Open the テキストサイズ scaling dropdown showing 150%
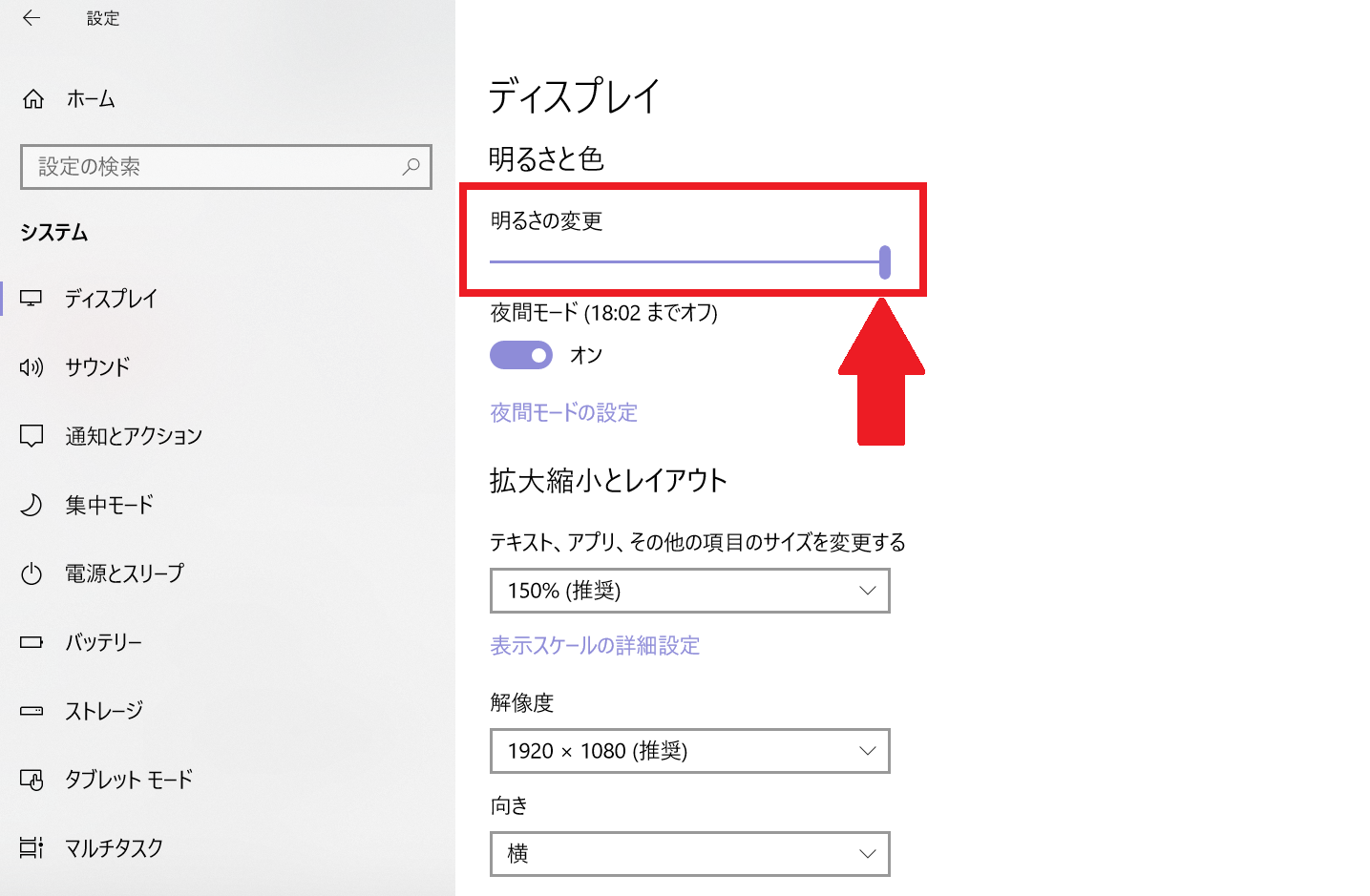The width and height of the screenshot is (1370, 896). (x=689, y=591)
